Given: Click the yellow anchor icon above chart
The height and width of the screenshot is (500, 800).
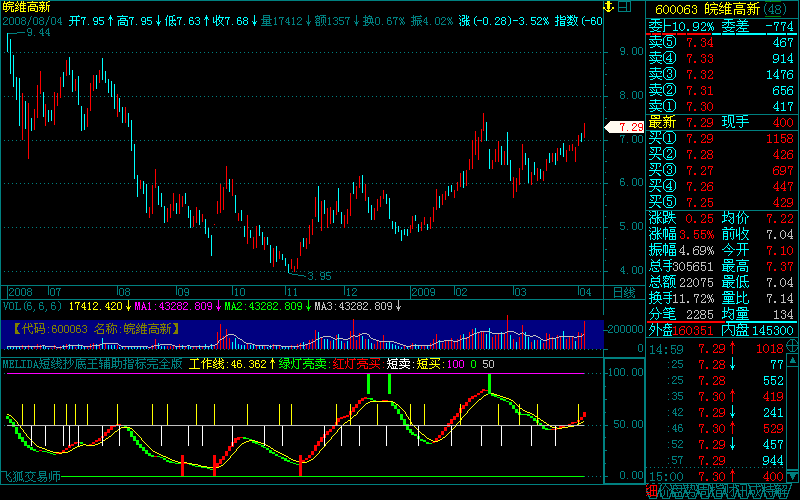Looking at the screenshot, I should (609, 7).
